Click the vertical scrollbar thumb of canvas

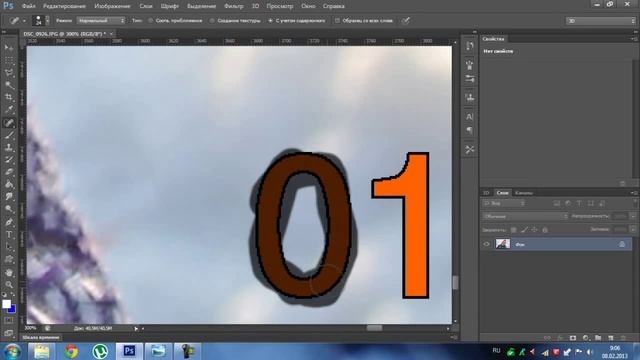pyautogui.click(x=455, y=282)
